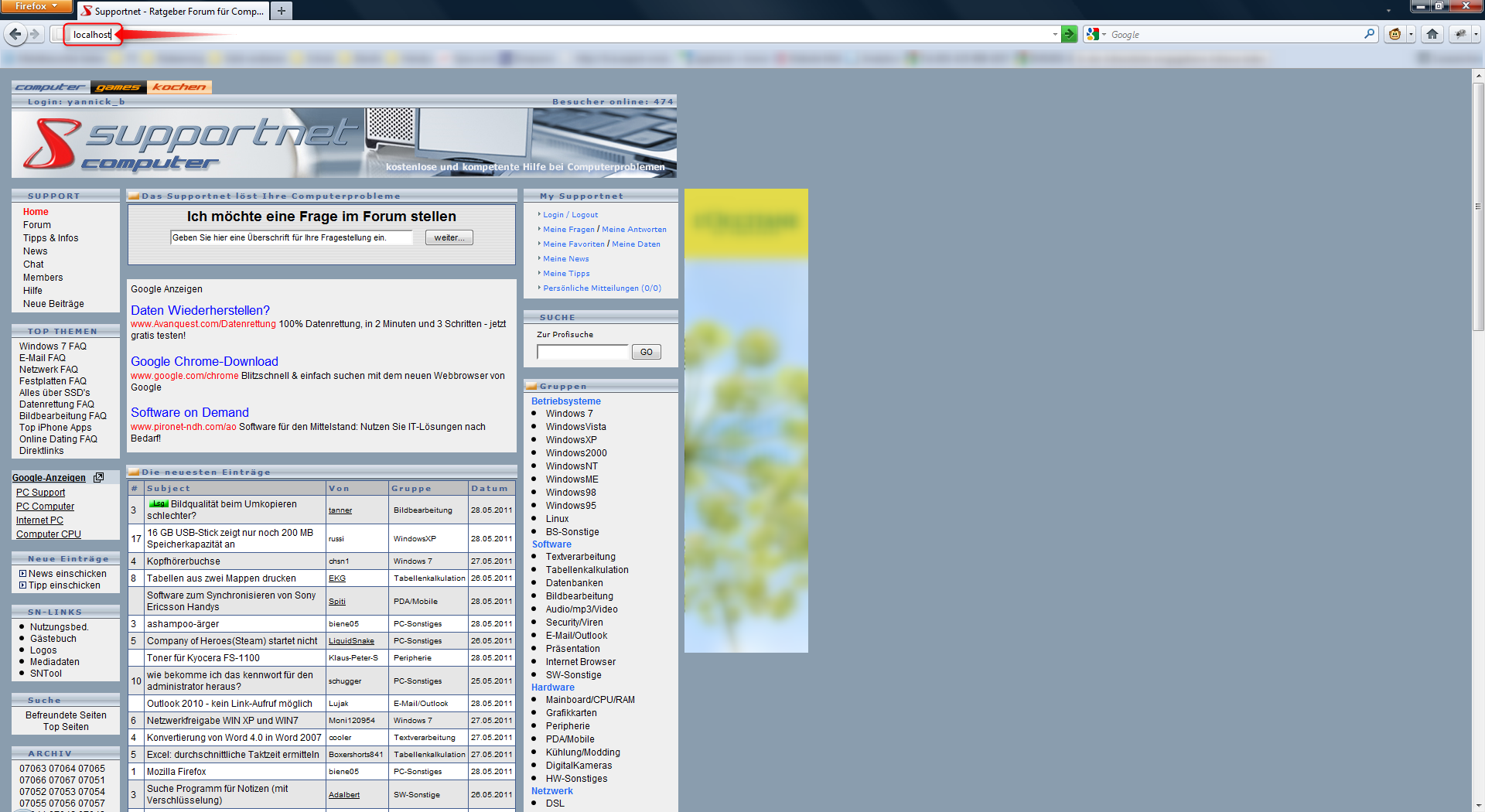
Task: Open Google-Anzeigen external link icon
Action: pyautogui.click(x=99, y=478)
